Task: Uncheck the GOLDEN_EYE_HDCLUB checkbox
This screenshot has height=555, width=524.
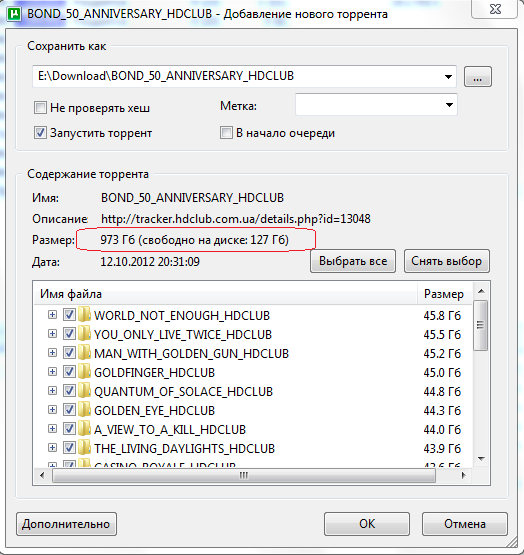Action: 69,410
